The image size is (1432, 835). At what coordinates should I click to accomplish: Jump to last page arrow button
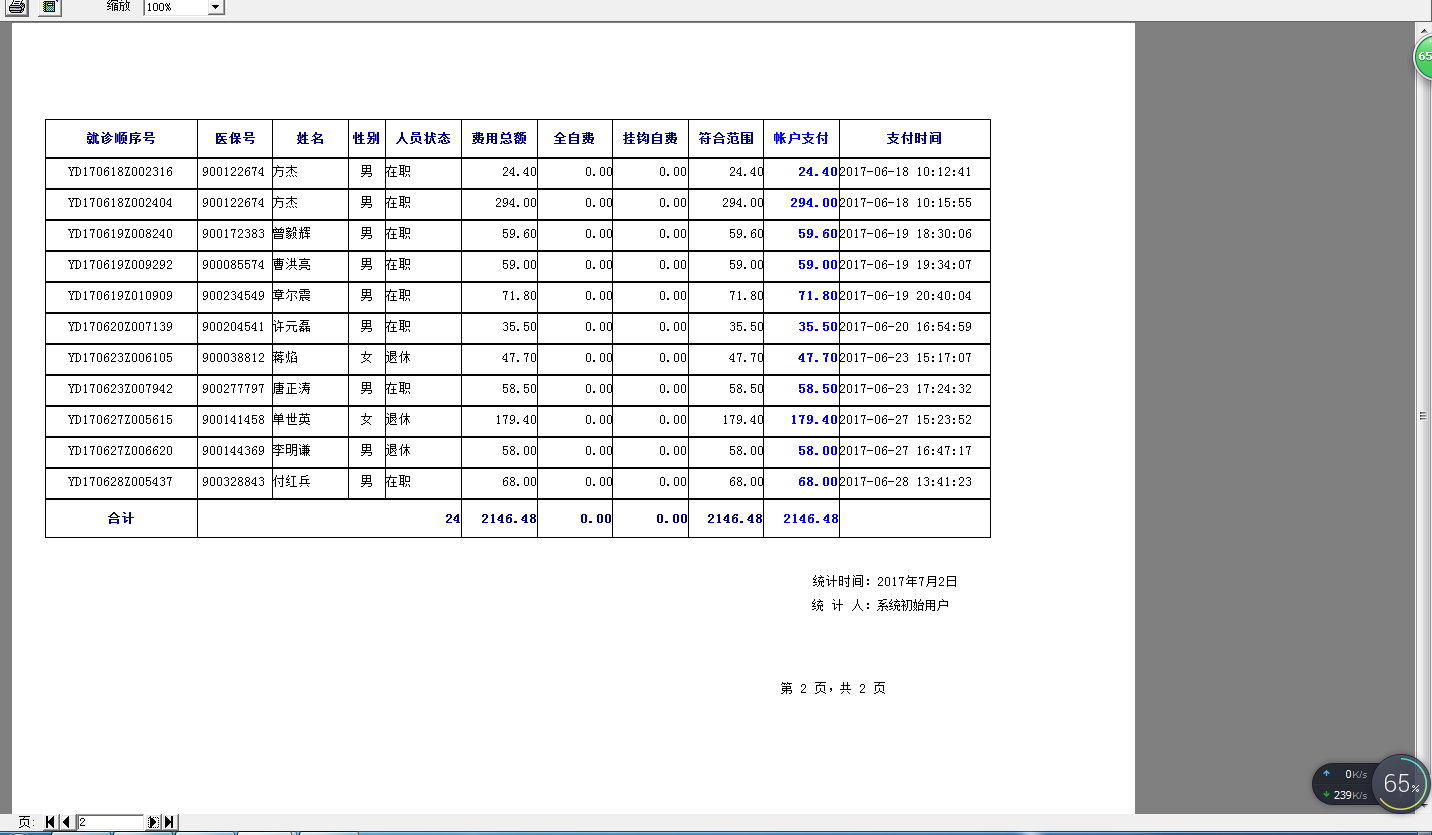click(170, 822)
